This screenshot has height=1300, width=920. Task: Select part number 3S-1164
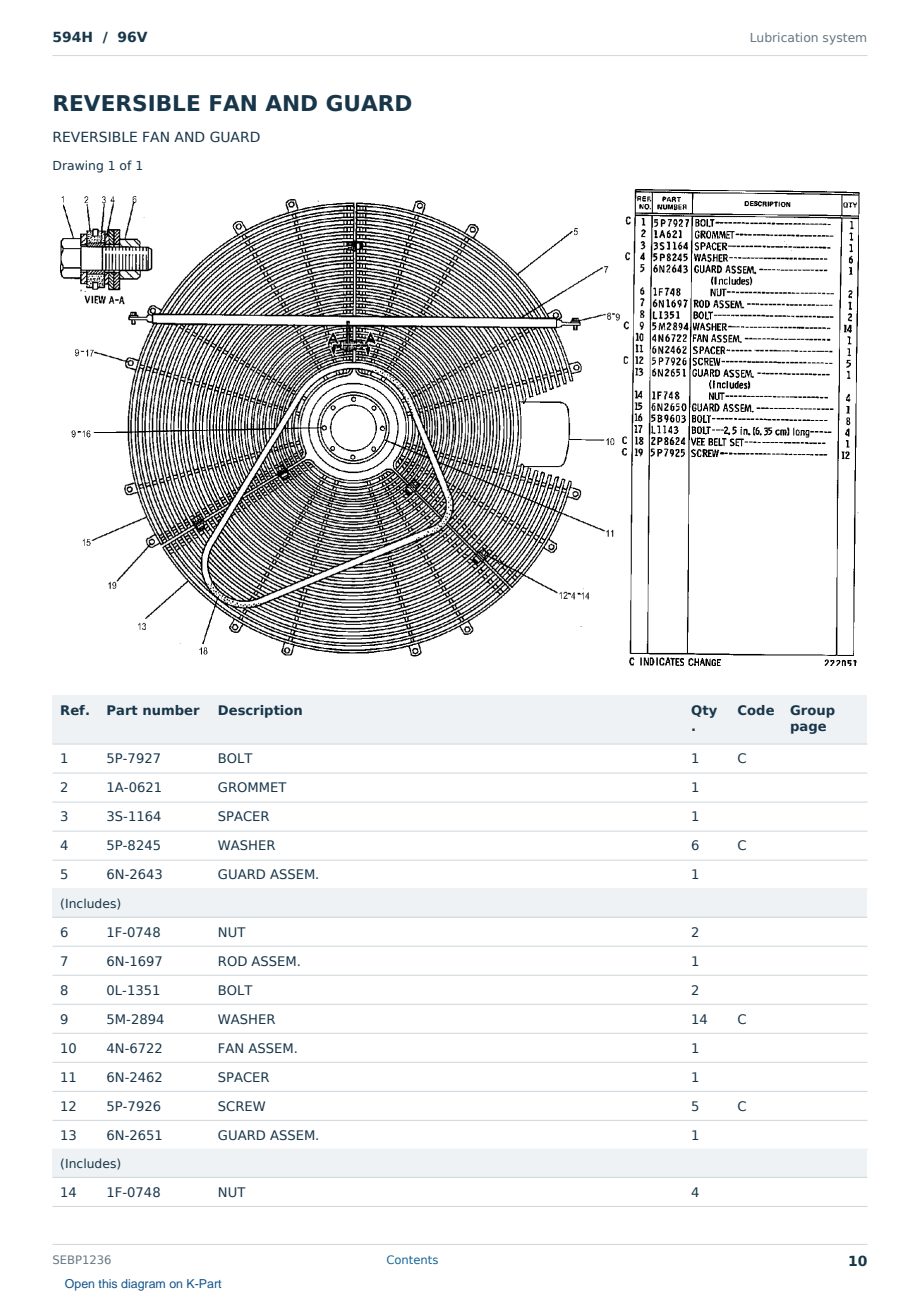(133, 816)
